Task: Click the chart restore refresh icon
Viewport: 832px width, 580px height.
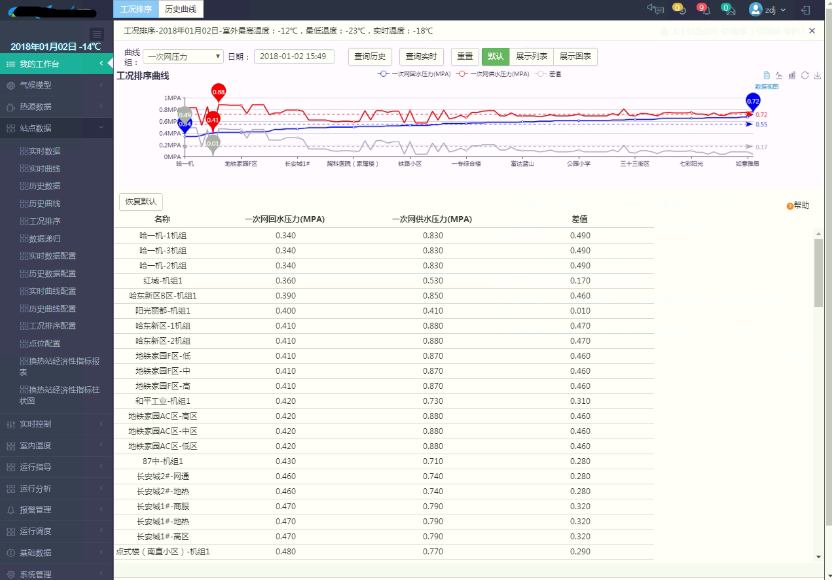Action: pyautogui.click(x=805, y=75)
